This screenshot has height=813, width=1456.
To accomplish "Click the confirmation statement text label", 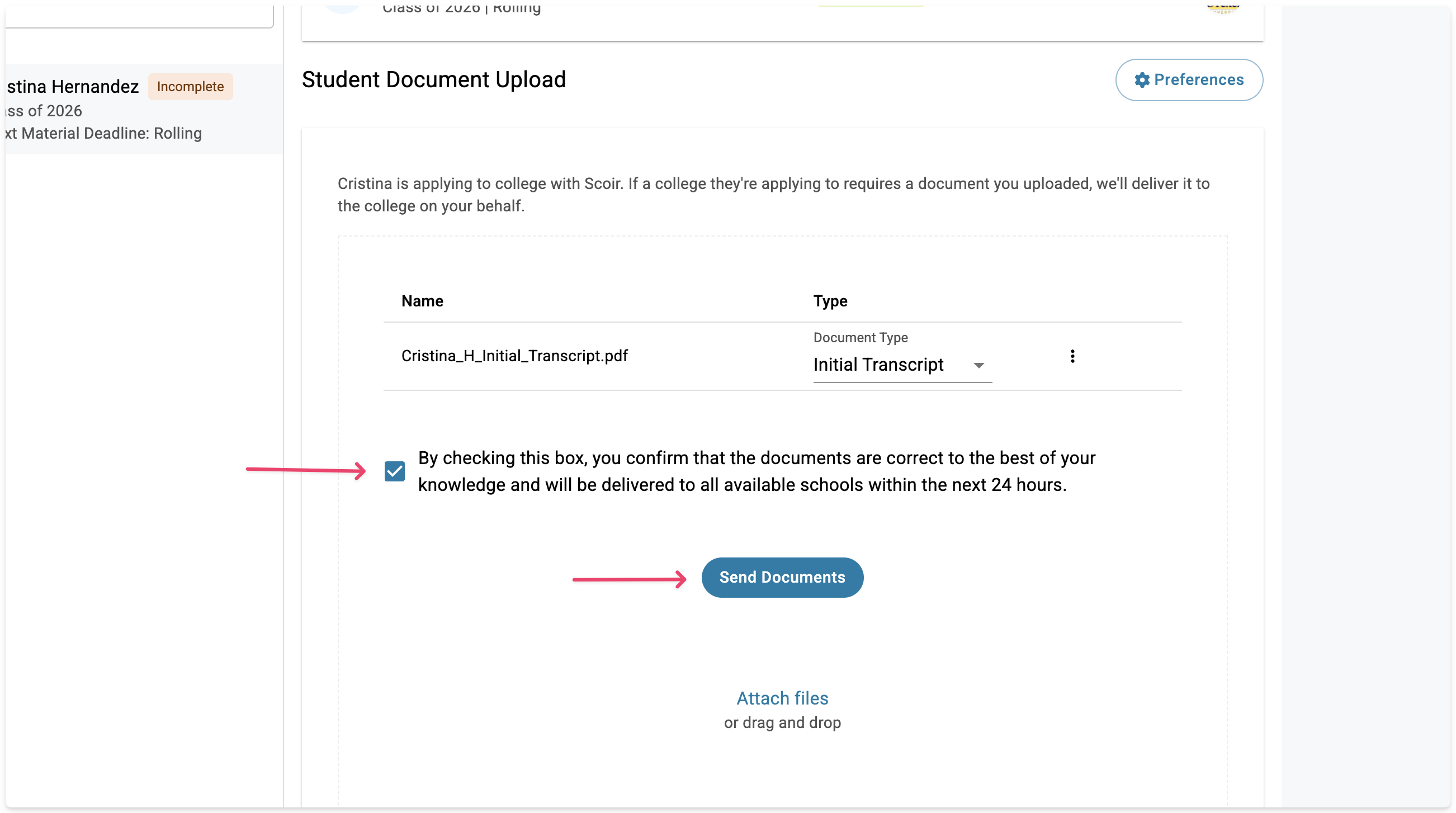I will [756, 471].
